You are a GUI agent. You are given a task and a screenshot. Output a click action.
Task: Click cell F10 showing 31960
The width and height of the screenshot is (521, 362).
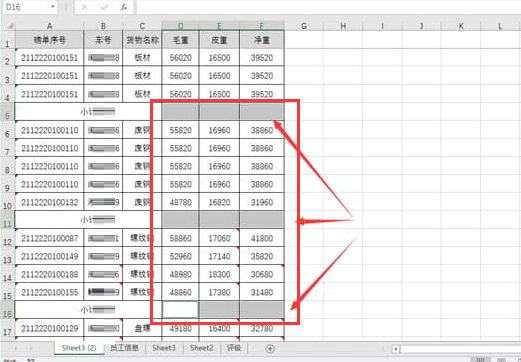pos(262,202)
